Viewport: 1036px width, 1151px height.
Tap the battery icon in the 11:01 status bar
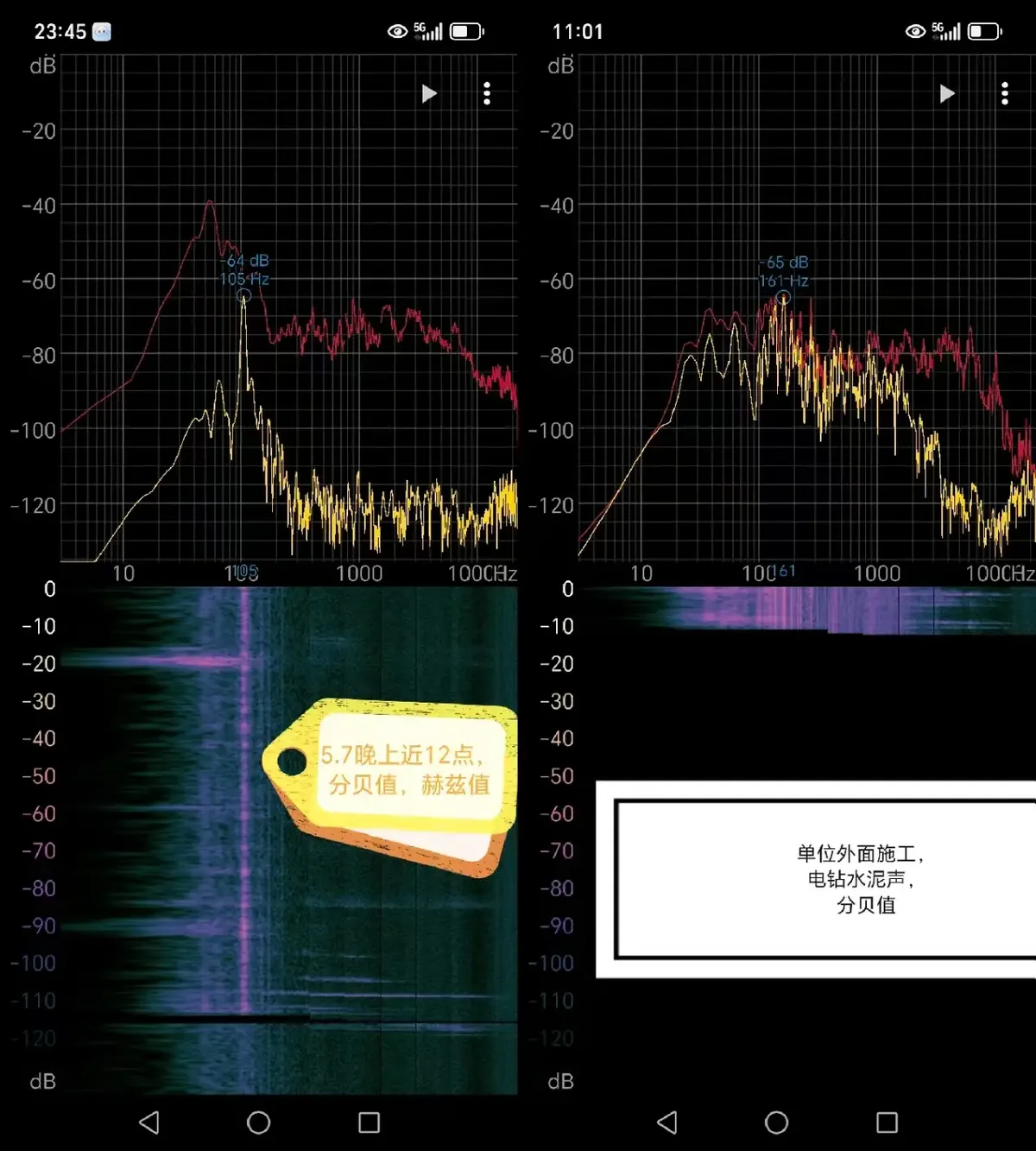[984, 32]
